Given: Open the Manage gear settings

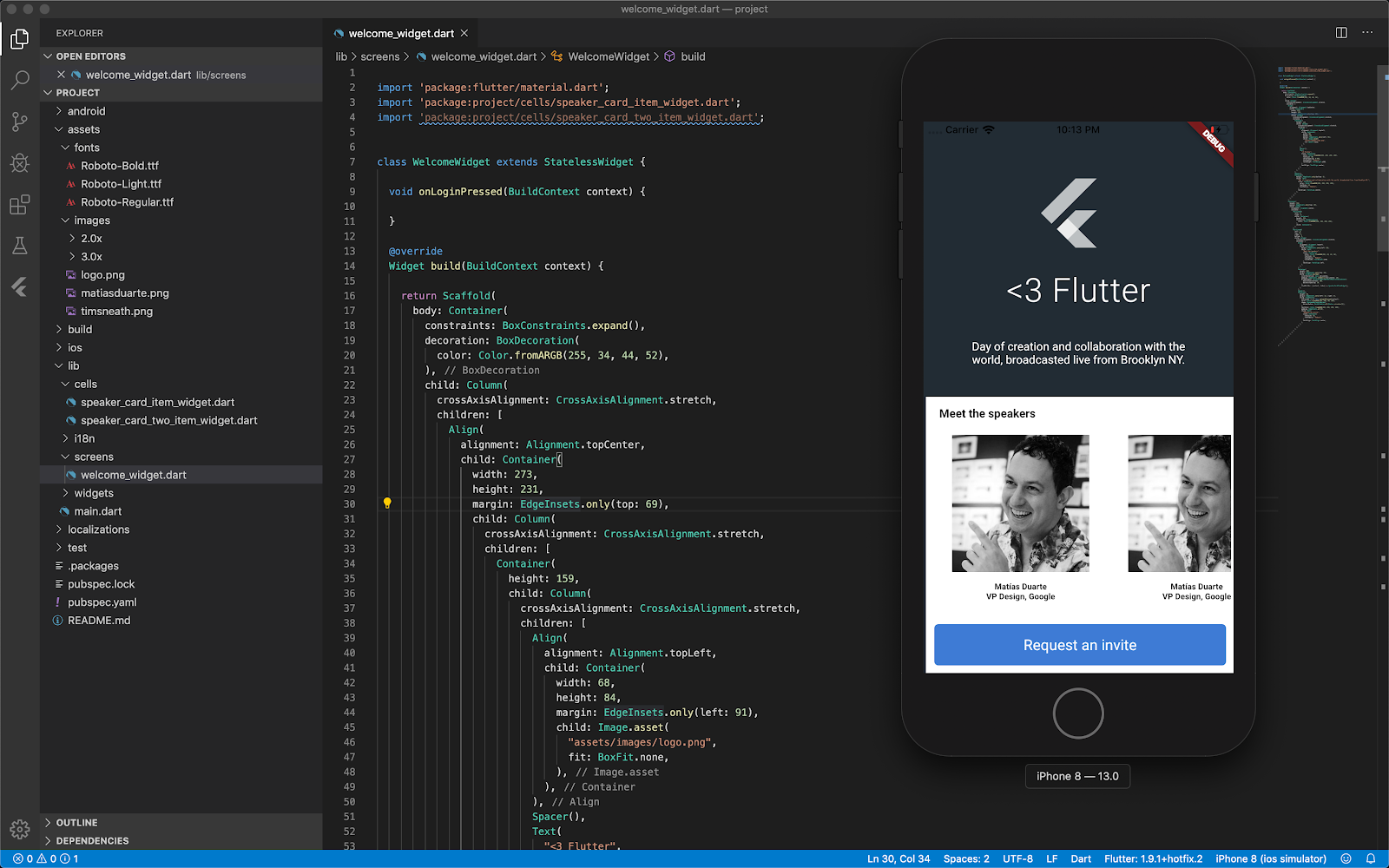Looking at the screenshot, I should [x=19, y=830].
